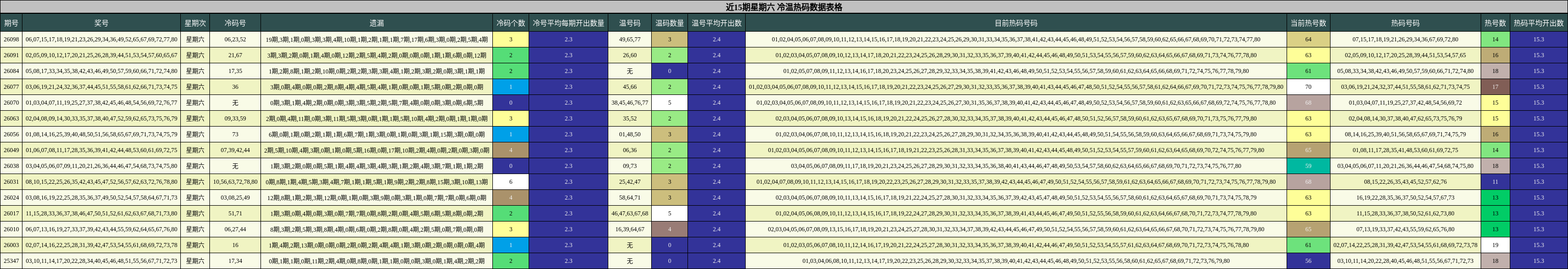Click period number 26056
Screen dimensions: 1568x269
pyautogui.click(x=11, y=135)
